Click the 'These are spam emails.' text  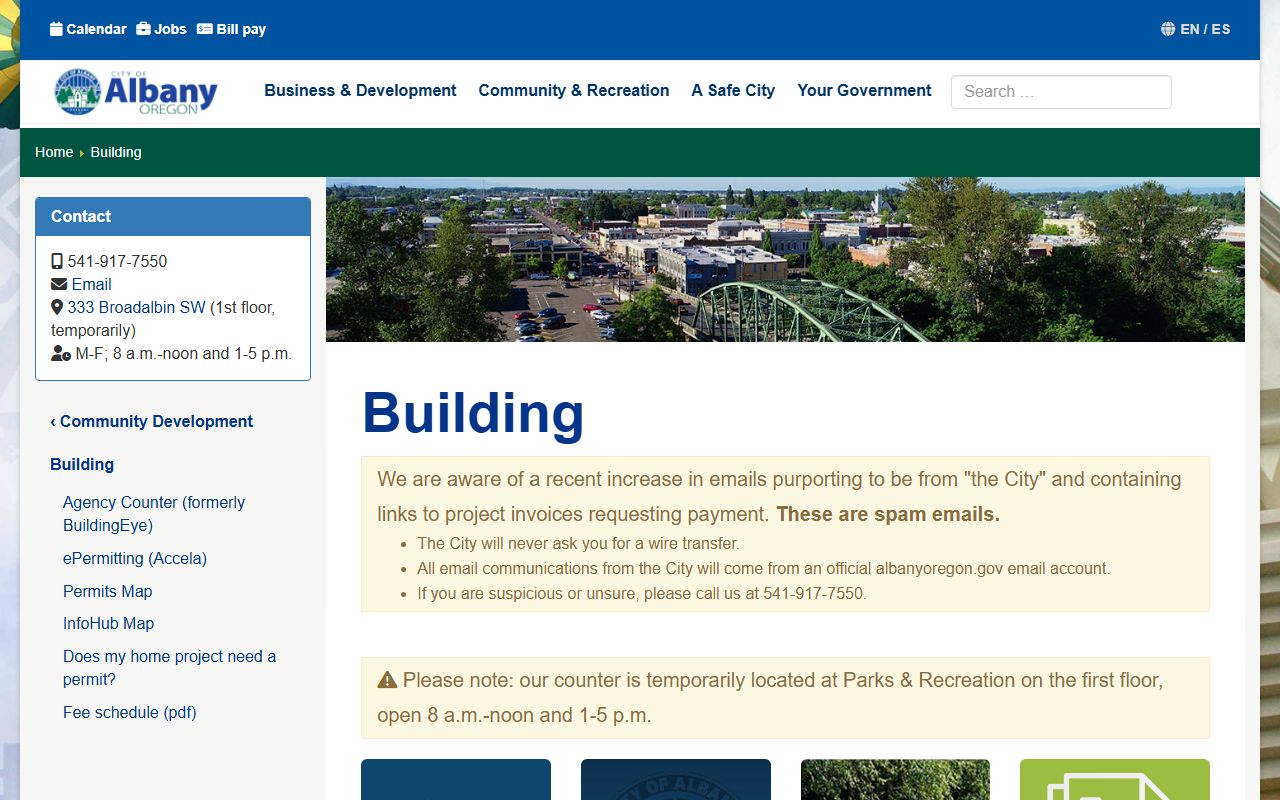888,514
